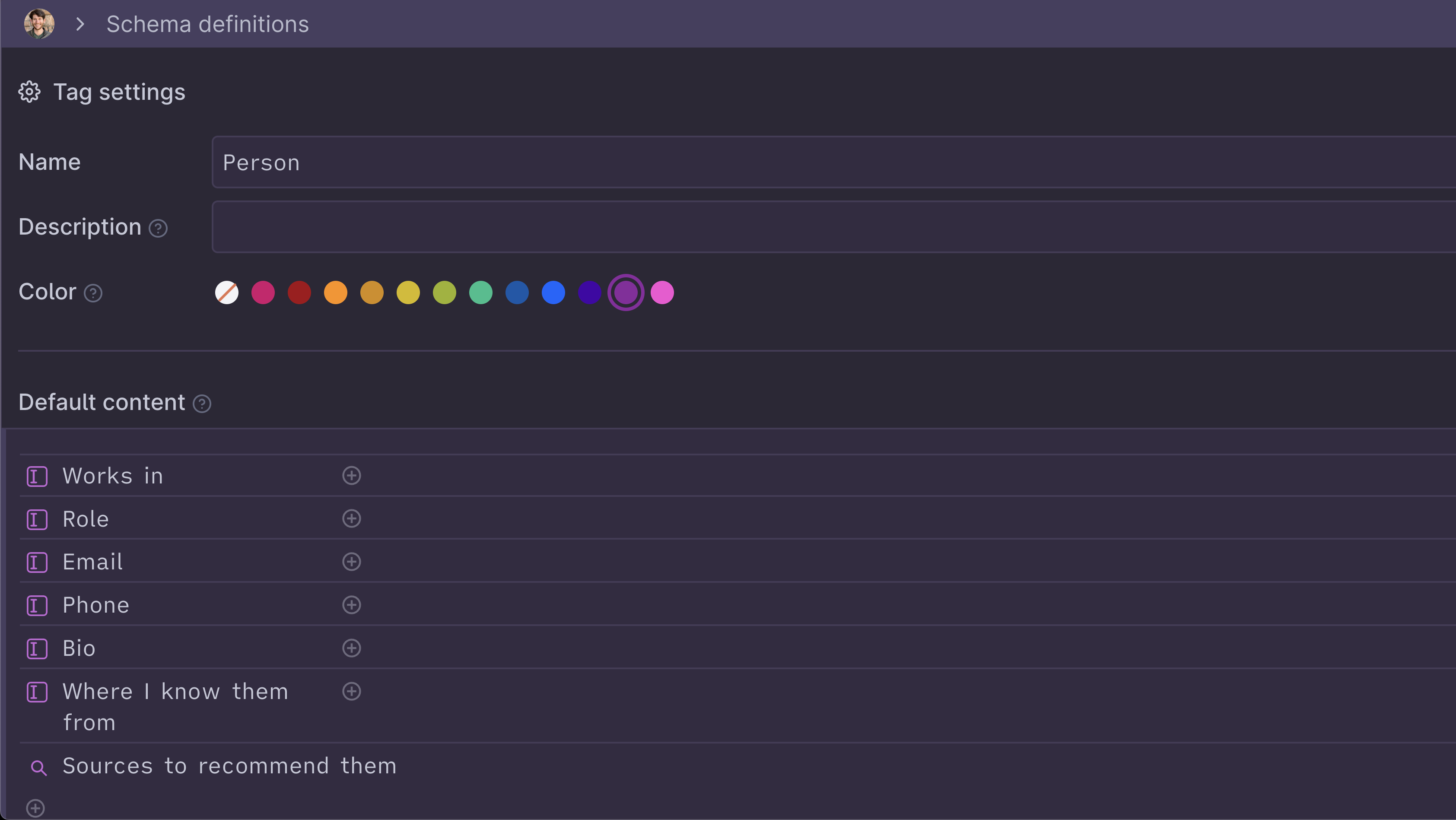This screenshot has width=1456, height=820.
Task: Select the magenta-pink color swatch
Action: pyautogui.click(x=263, y=293)
